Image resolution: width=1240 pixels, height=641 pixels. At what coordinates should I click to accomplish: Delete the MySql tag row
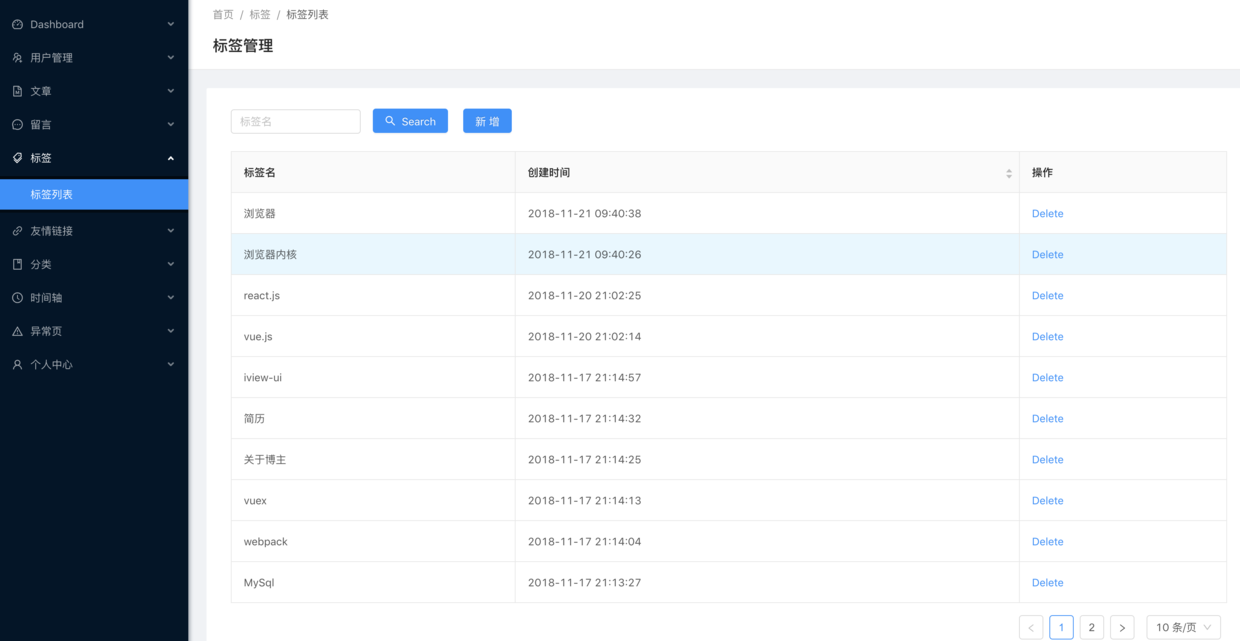pyautogui.click(x=1047, y=583)
